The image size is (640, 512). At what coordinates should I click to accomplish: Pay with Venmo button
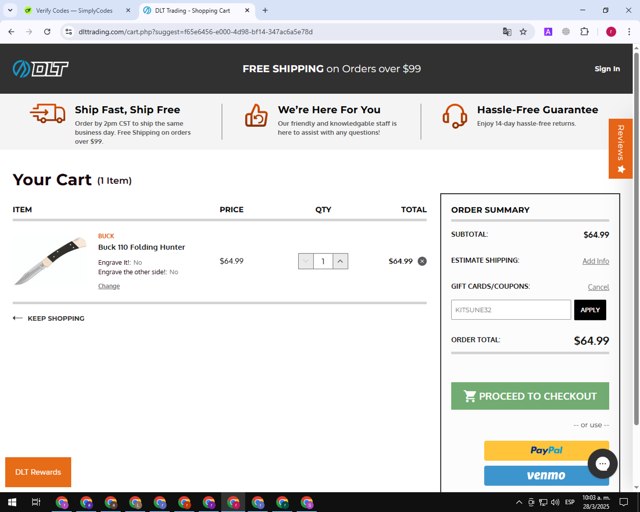click(546, 476)
